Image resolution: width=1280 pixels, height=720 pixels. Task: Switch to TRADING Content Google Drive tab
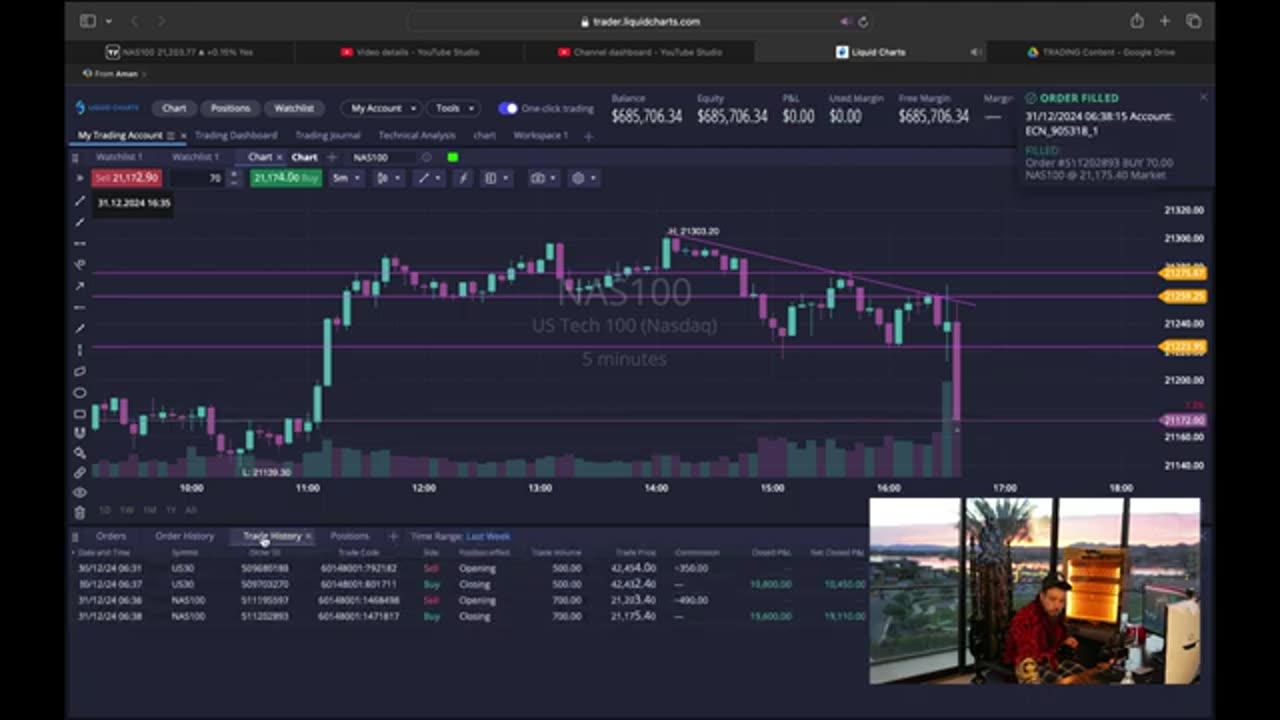click(x=1100, y=52)
